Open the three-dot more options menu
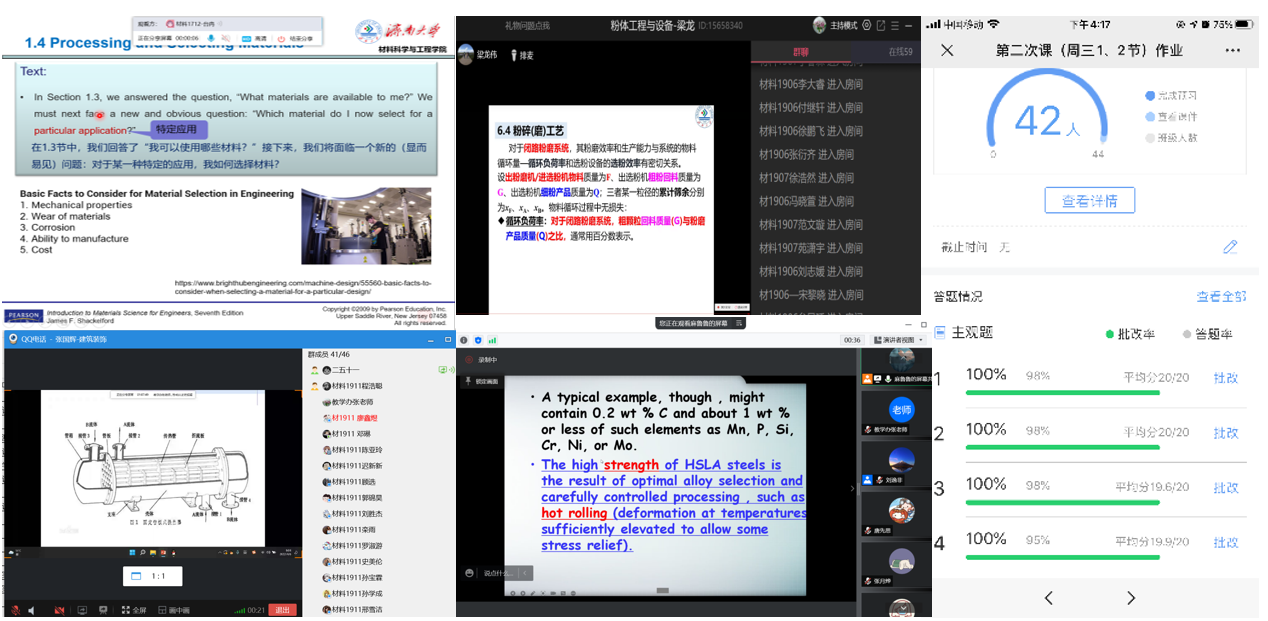 pos(1232,50)
